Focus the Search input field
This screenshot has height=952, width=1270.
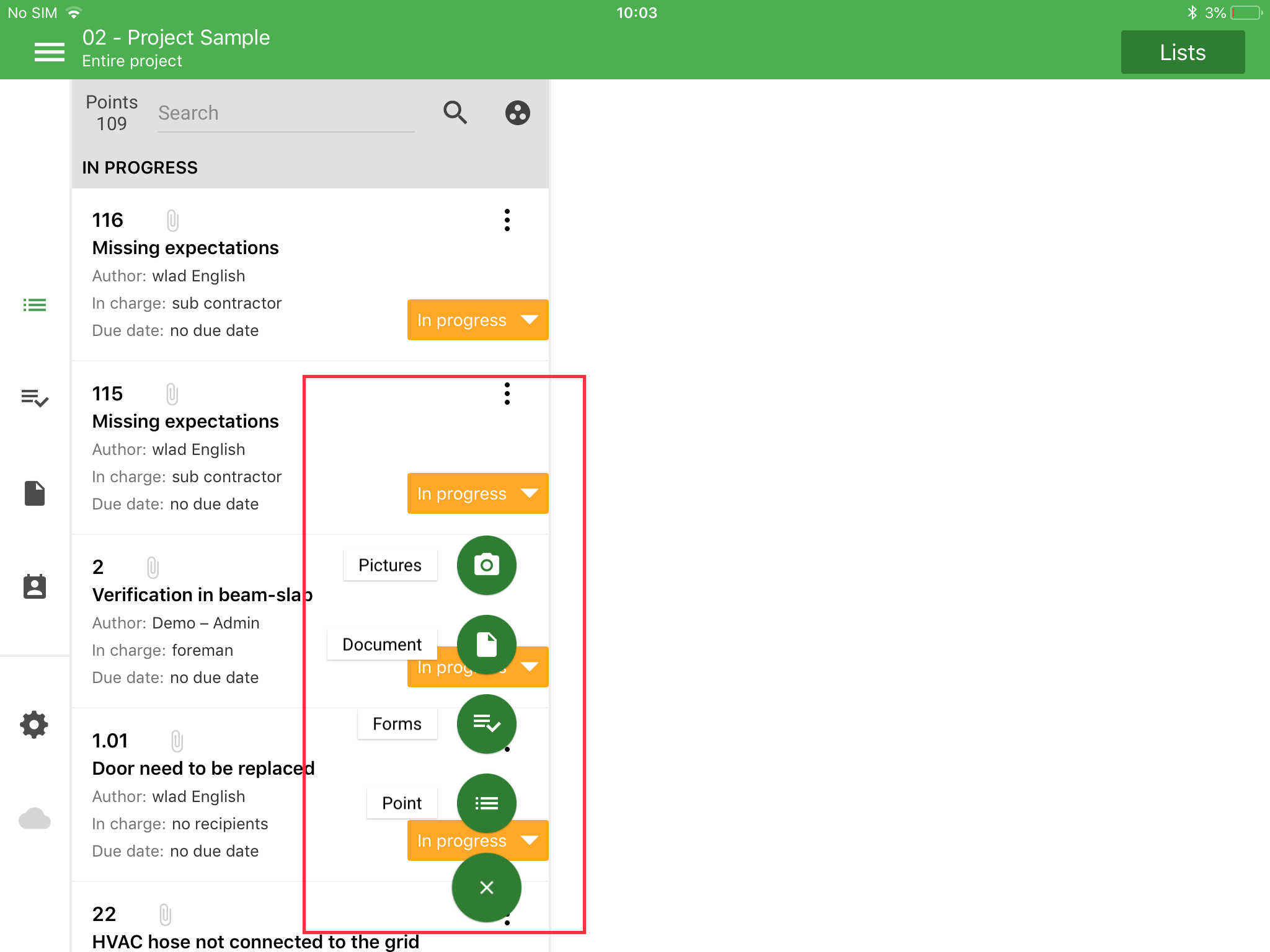click(286, 113)
